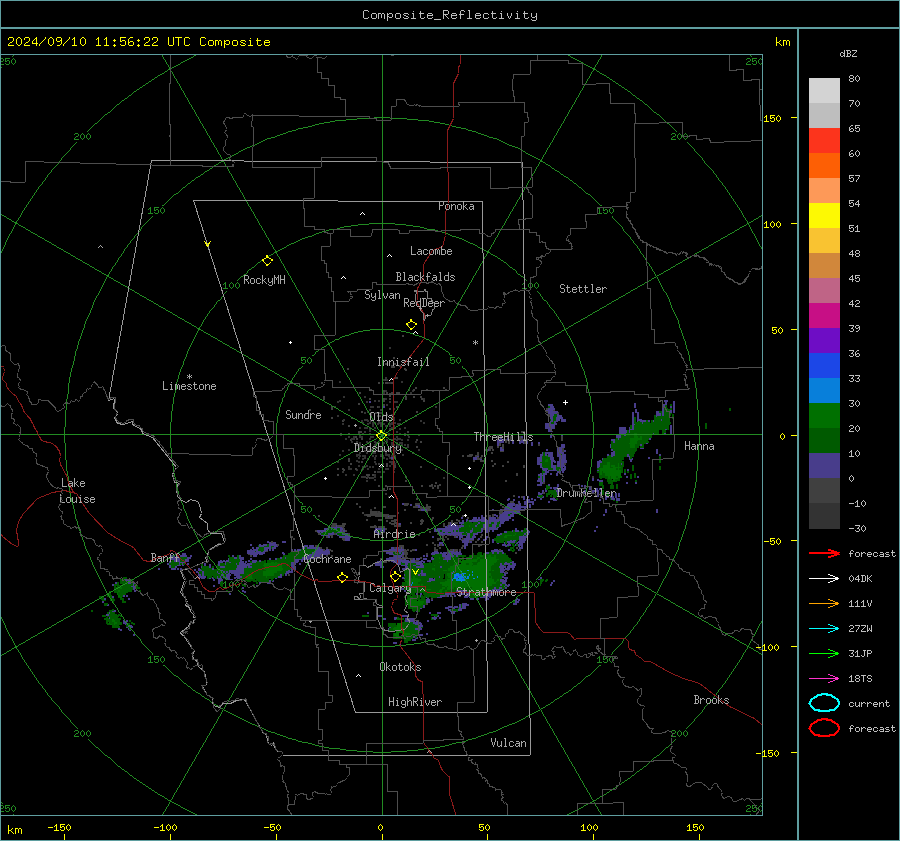Click the orange 111V arrow icon
The width and height of the screenshot is (900, 841).
click(824, 603)
